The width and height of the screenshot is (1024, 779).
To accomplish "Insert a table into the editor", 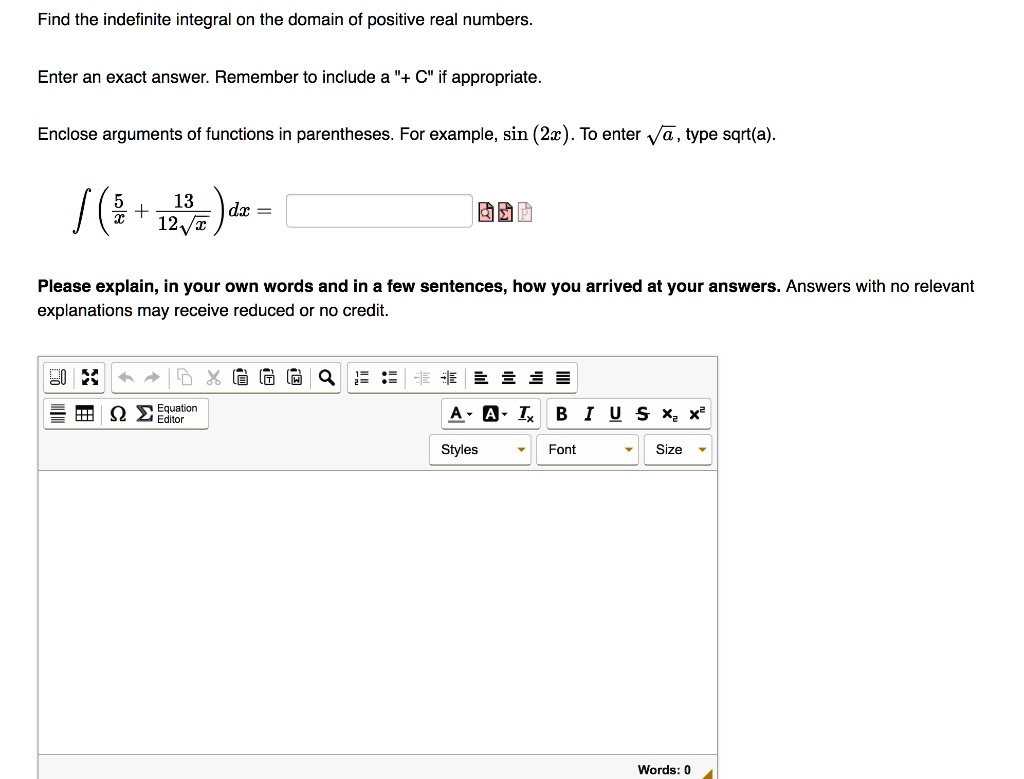I will [x=84, y=413].
